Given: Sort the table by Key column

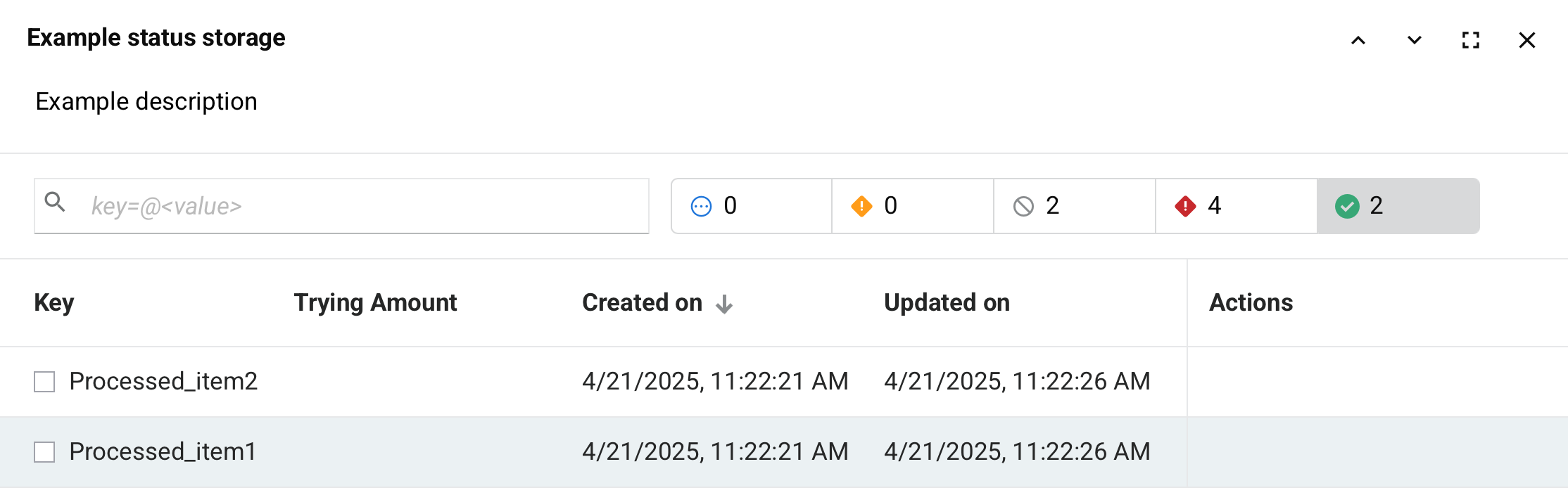Looking at the screenshot, I should click(54, 302).
